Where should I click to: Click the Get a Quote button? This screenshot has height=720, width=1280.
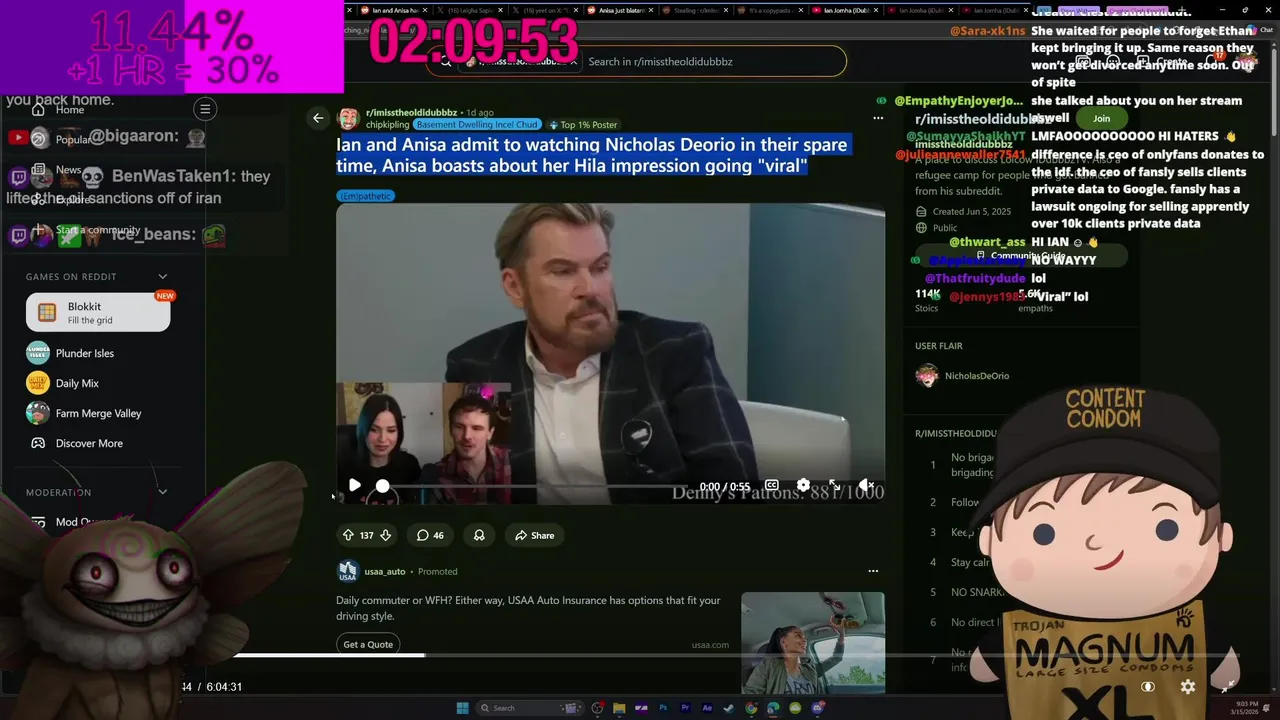click(368, 644)
